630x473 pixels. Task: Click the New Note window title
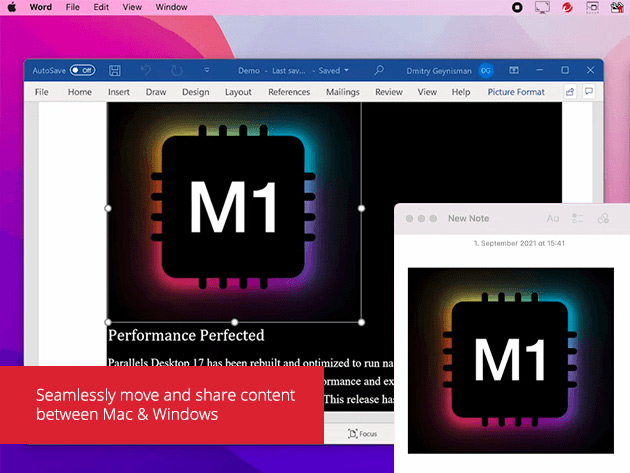tap(468, 218)
